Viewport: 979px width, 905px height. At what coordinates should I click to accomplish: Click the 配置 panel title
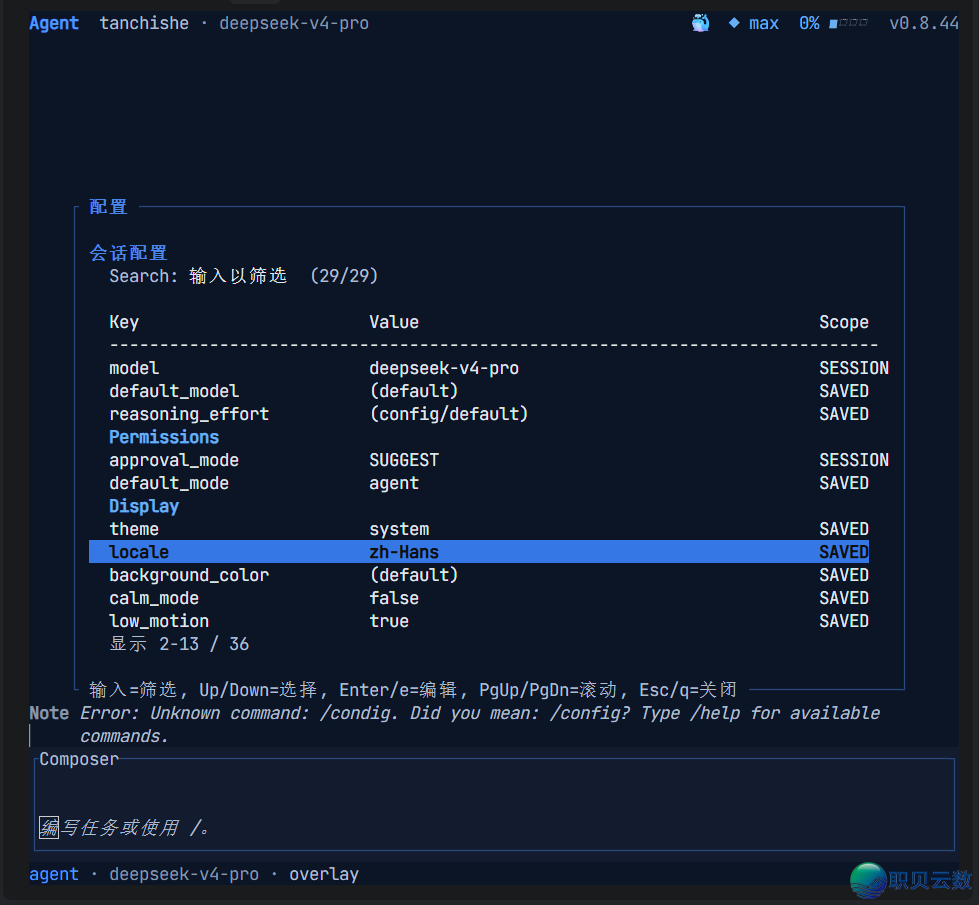point(108,207)
